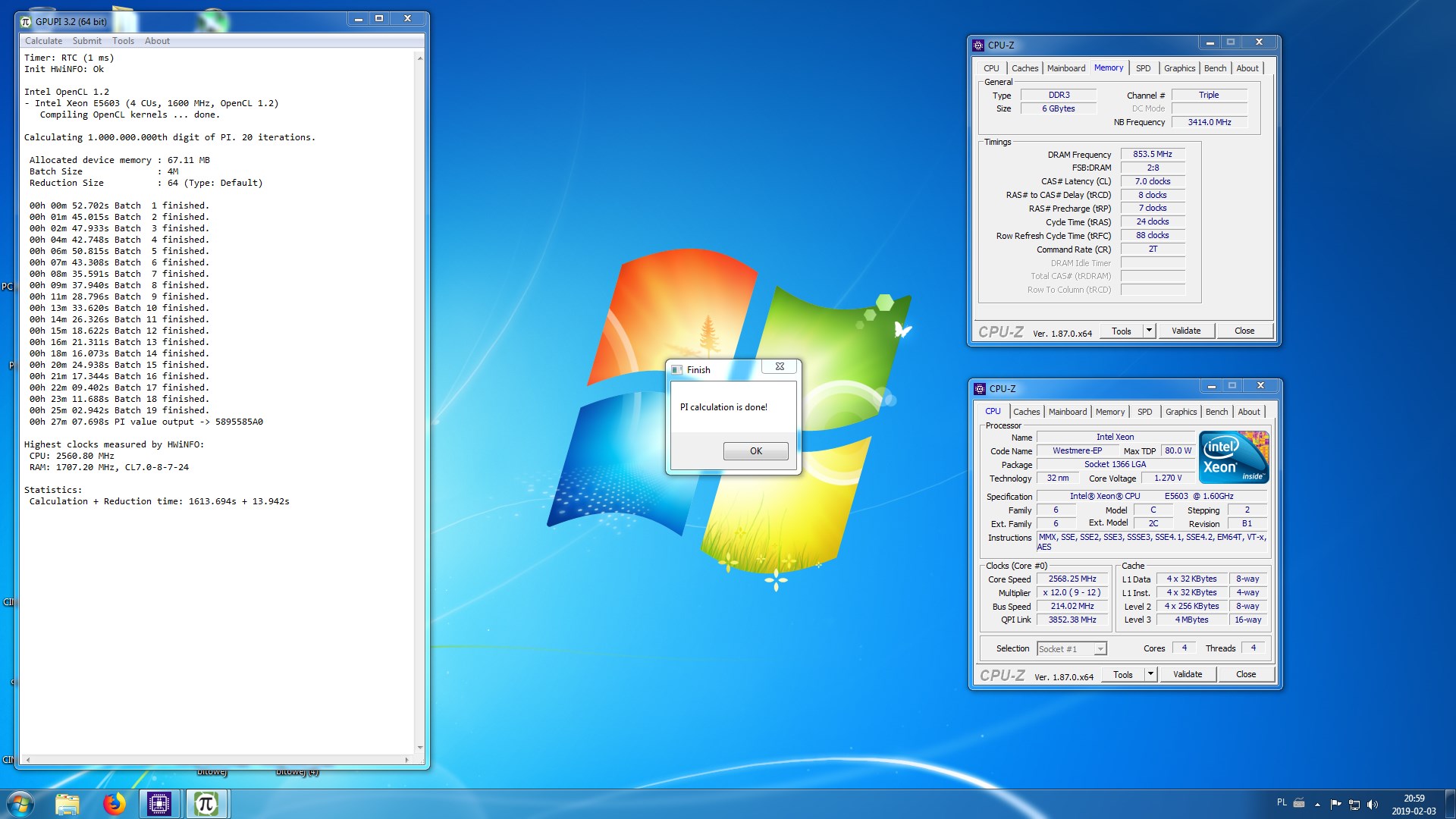Image resolution: width=1456 pixels, height=819 pixels.
Task: Open the Windows Start menu orb
Action: click(20, 803)
